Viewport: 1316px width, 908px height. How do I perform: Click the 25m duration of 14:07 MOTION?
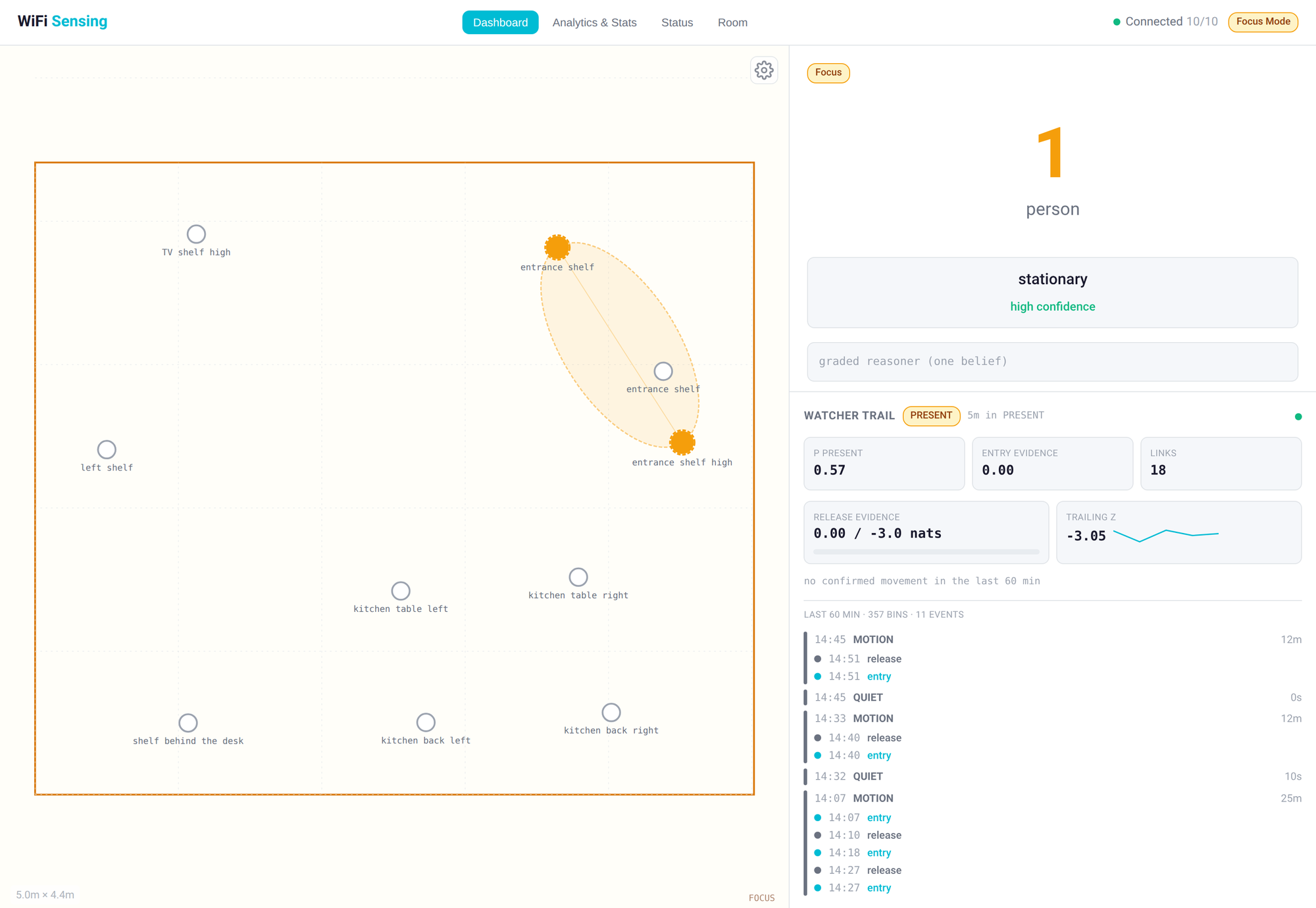[1291, 798]
